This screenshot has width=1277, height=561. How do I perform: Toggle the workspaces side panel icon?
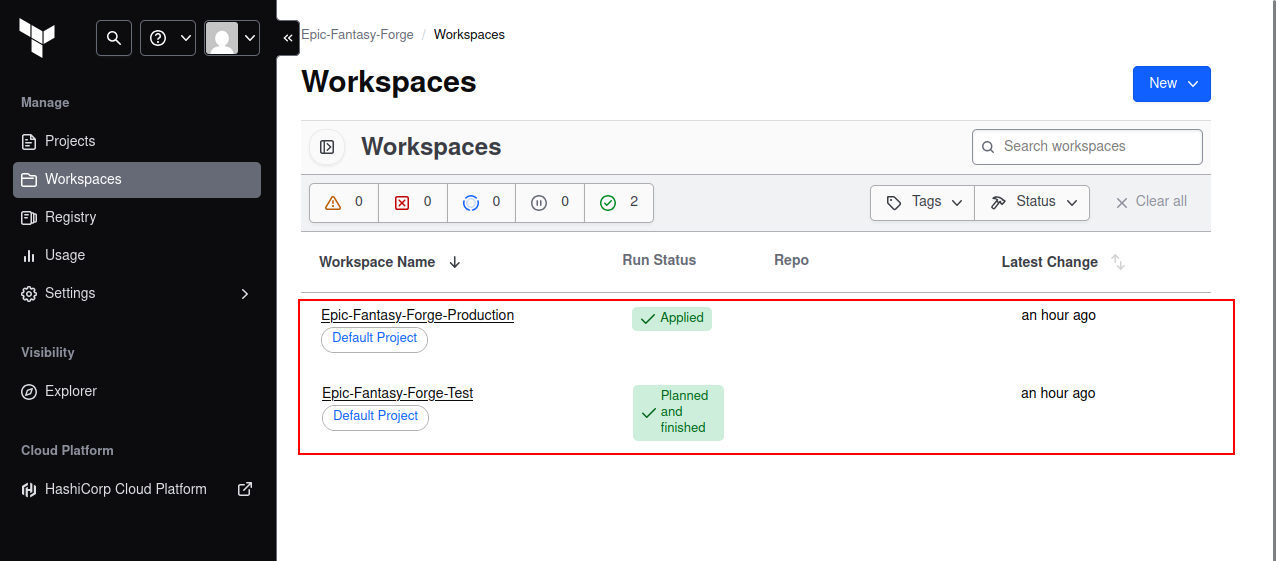click(x=327, y=147)
